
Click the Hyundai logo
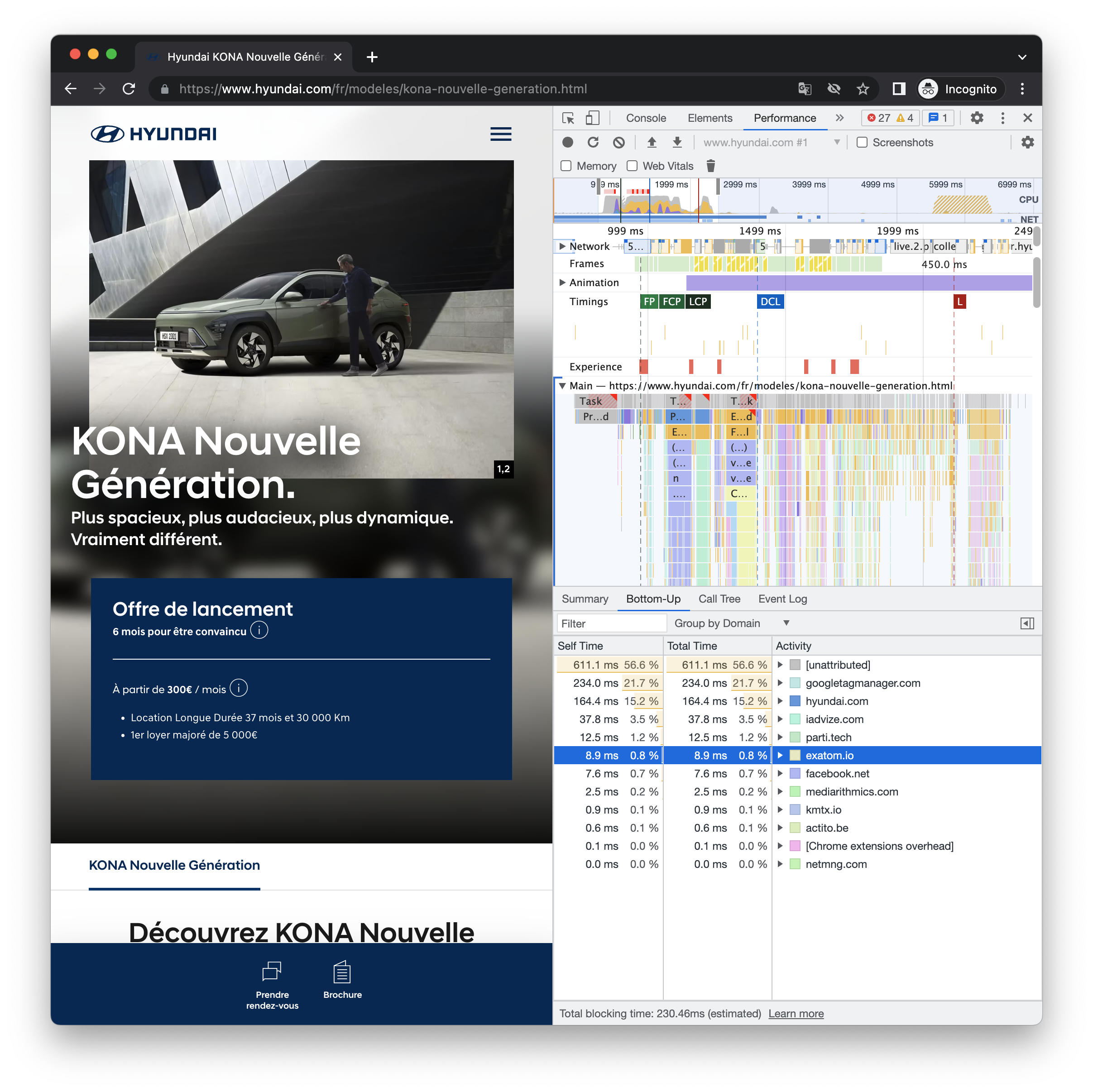(153, 134)
